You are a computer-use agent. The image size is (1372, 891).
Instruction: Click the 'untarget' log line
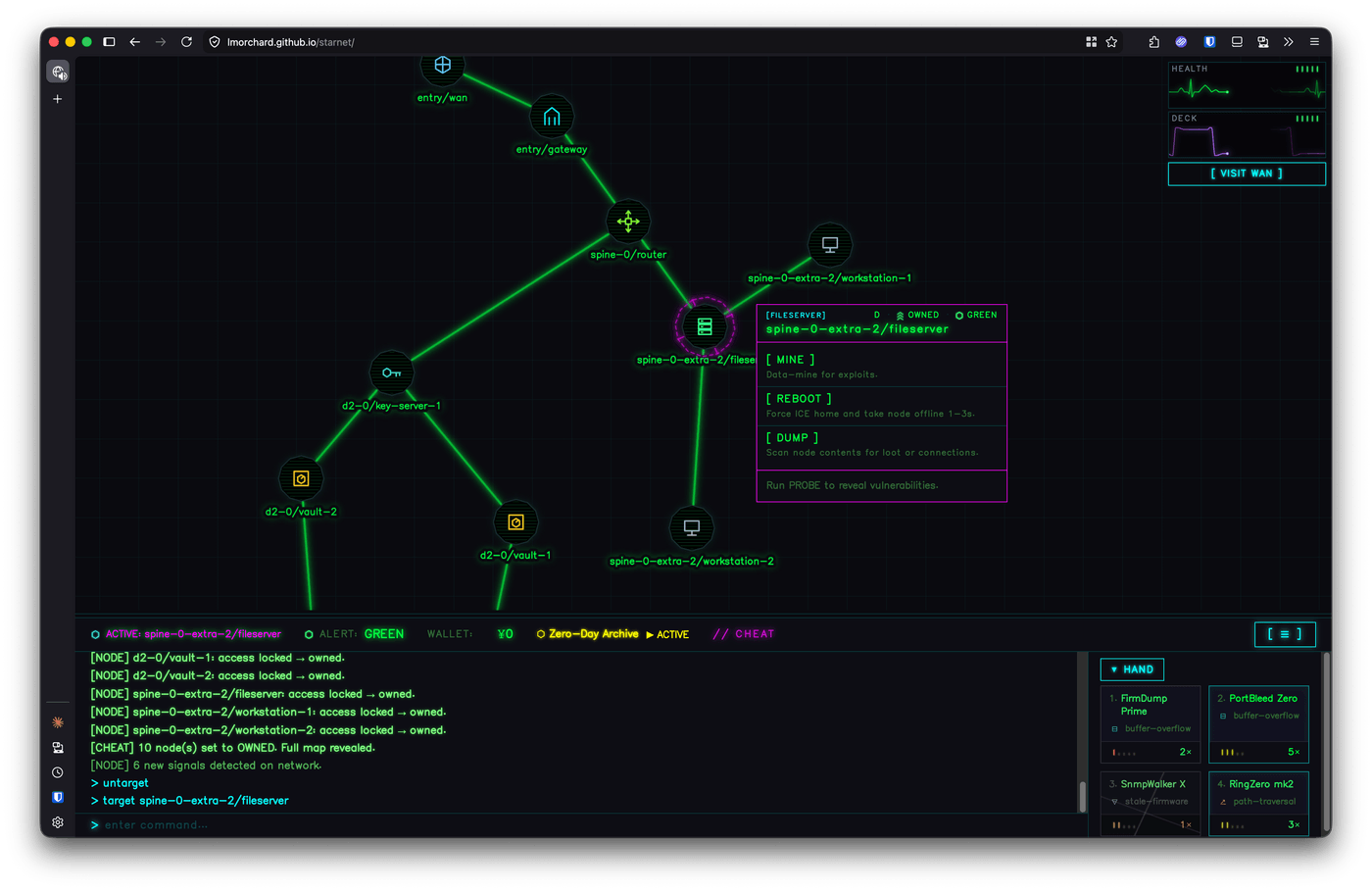[x=120, y=783]
